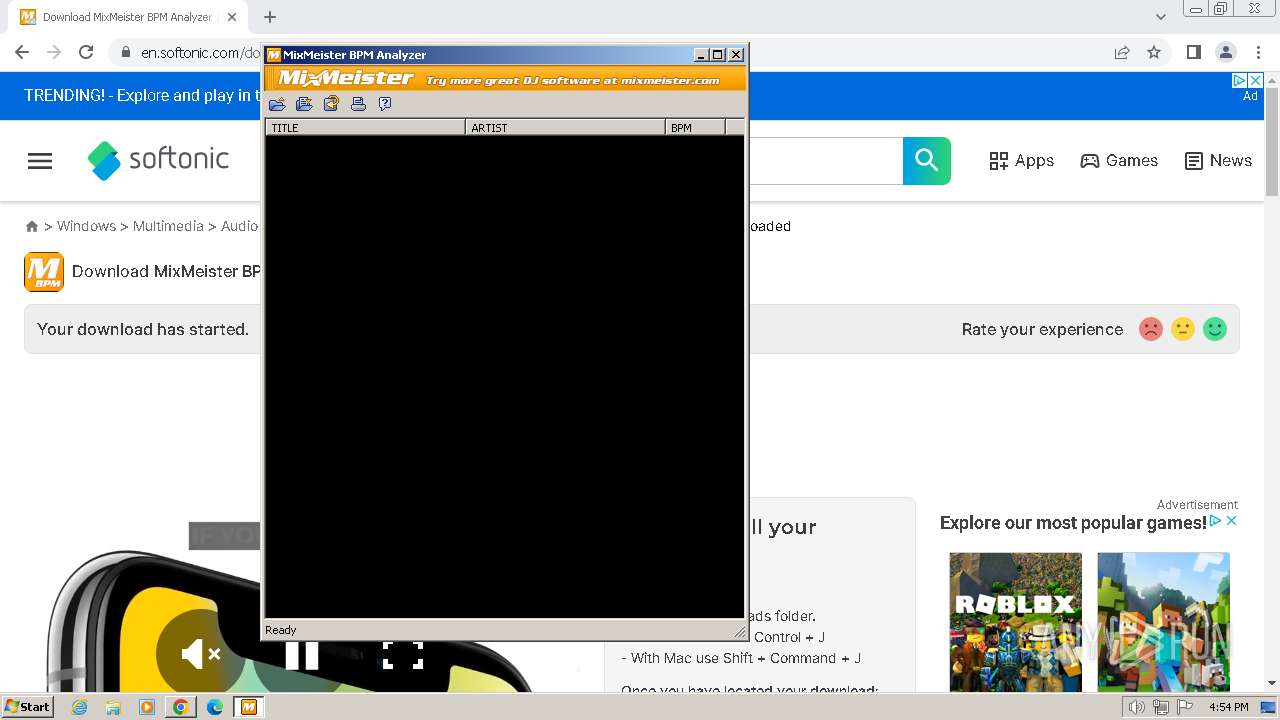Open Multimedia breadcrumb link

point(168,226)
